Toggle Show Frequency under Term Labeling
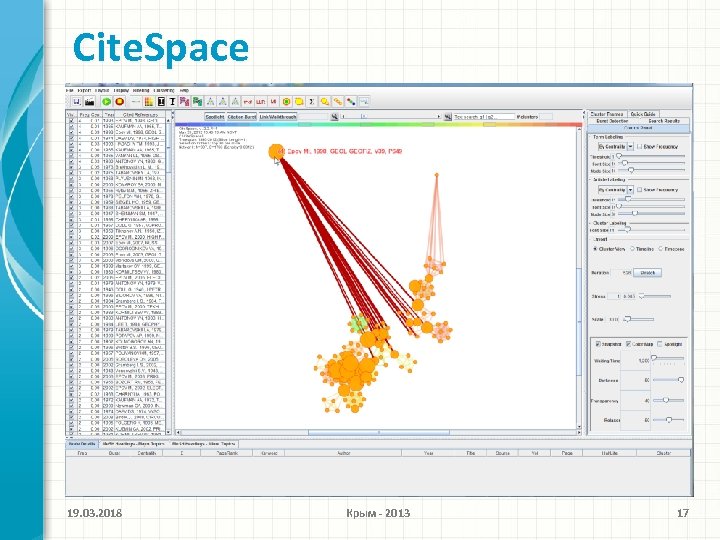 coord(640,146)
